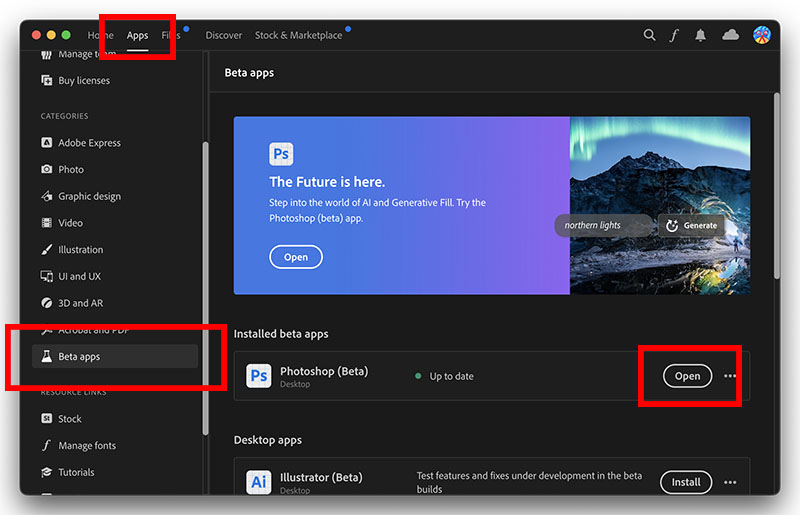800x515 pixels.
Task: Switch to the Apps tab
Action: tap(137, 35)
